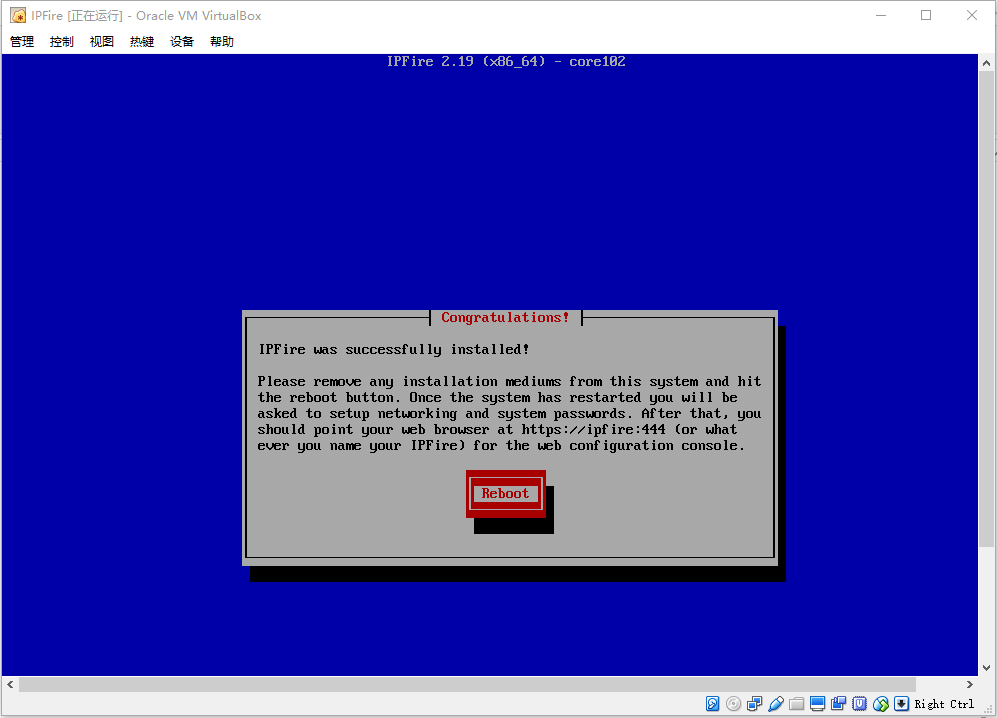This screenshot has height=718, width=997.
Task: Click the USB devices status icon
Action: (775, 703)
